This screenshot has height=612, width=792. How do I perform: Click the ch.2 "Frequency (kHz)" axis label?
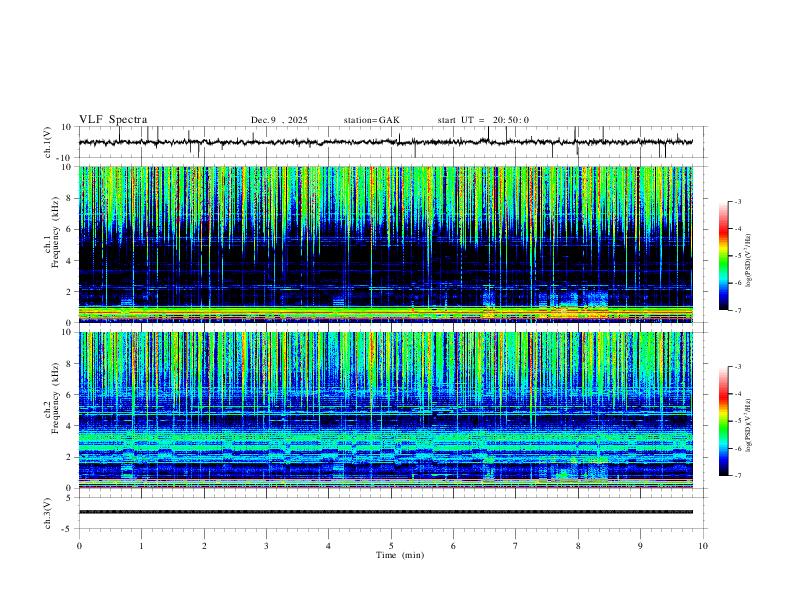coord(55,397)
